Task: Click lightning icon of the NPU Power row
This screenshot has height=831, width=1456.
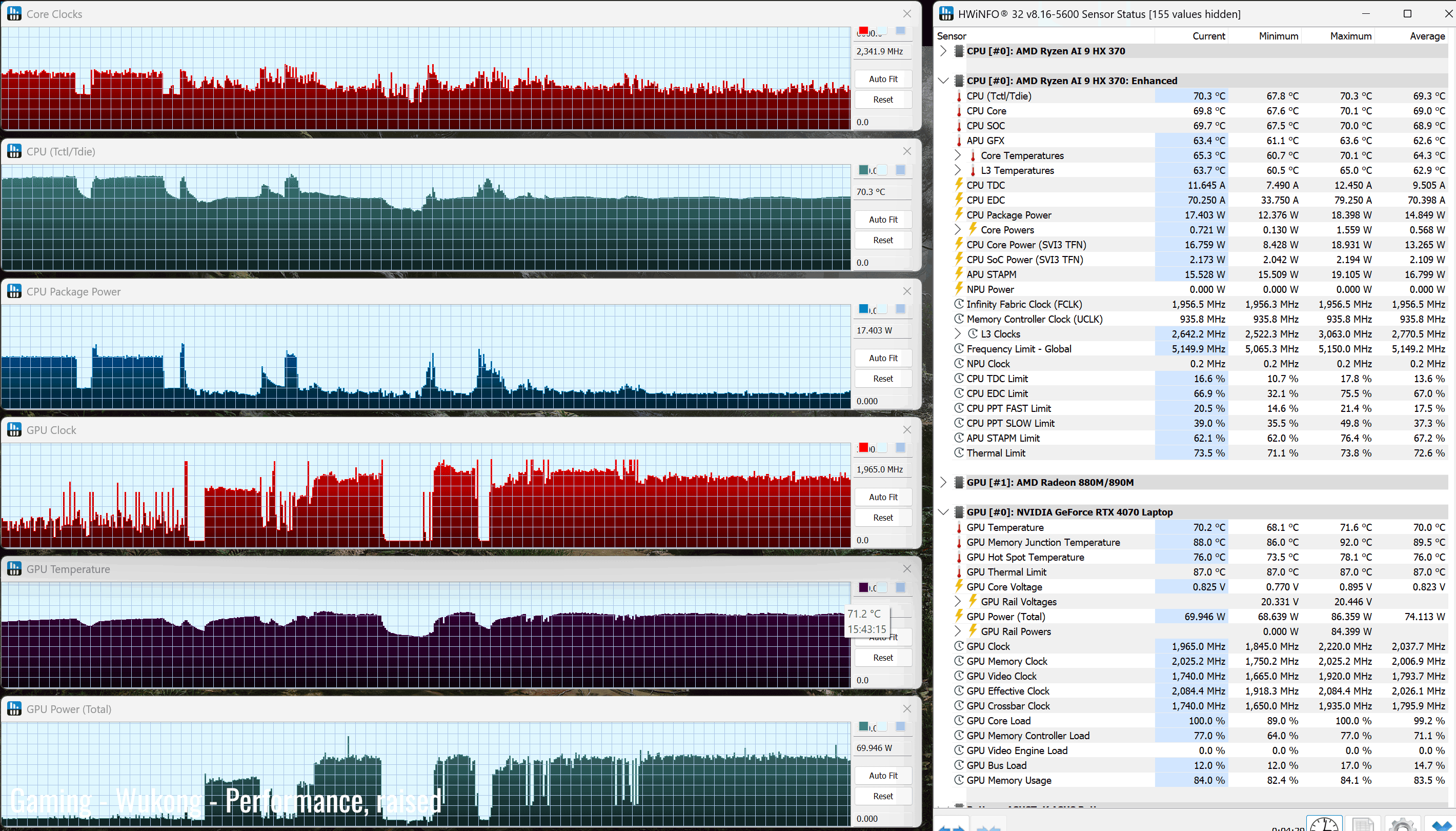Action: click(x=959, y=289)
